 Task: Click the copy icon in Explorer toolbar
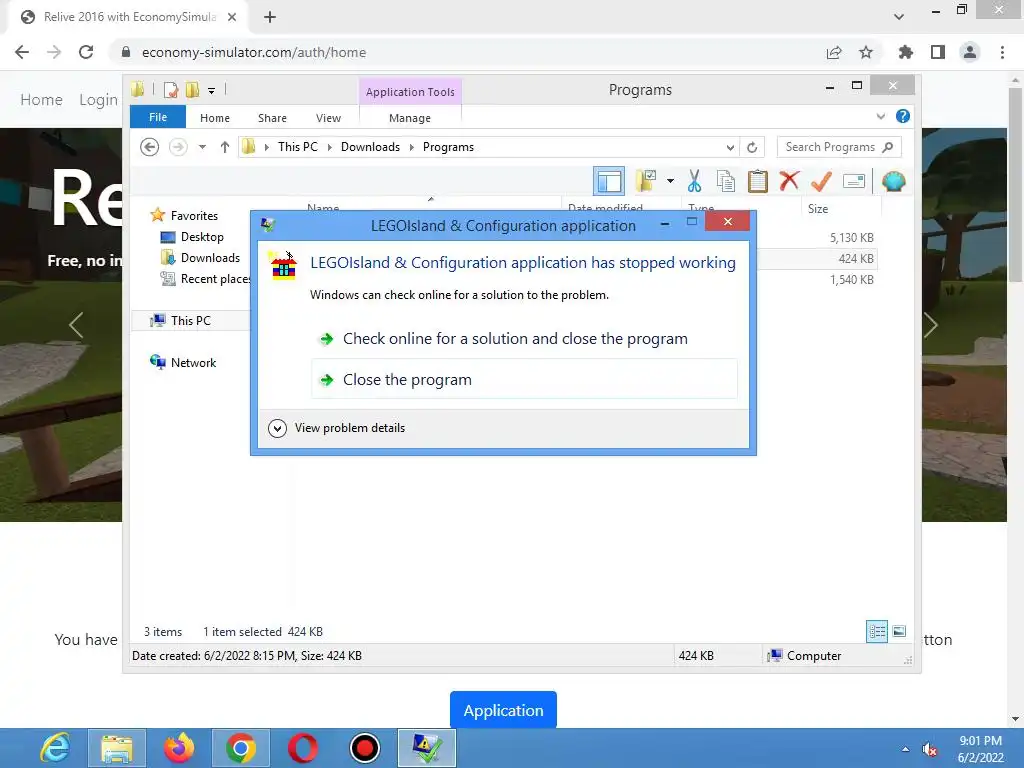coord(726,181)
